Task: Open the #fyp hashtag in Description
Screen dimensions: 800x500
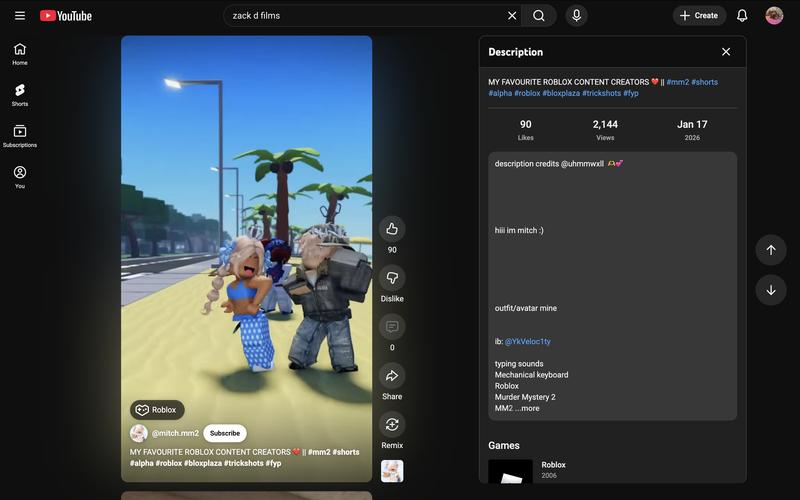Action: tap(631, 93)
